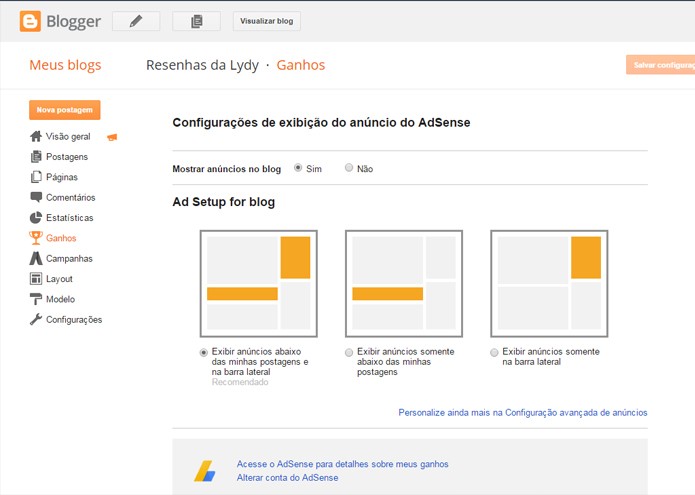
Task: Click the Postagens documents icon in sidebar
Action: (x=36, y=156)
